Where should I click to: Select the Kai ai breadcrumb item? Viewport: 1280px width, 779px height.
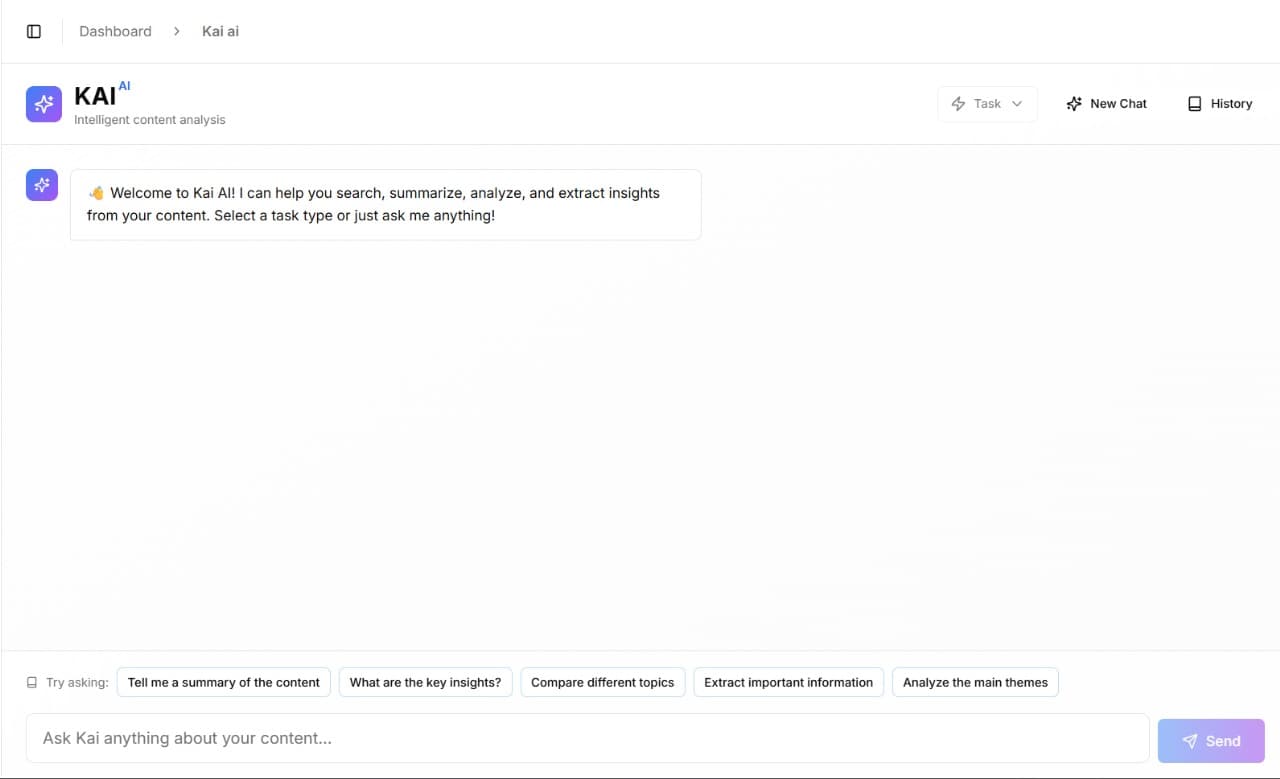pyautogui.click(x=220, y=31)
